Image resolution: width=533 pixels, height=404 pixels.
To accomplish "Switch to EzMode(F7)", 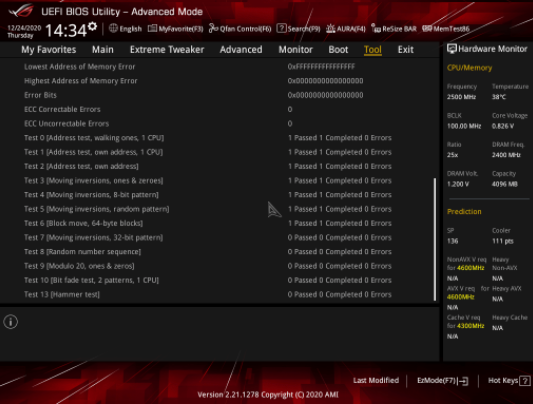I will coord(442,381).
